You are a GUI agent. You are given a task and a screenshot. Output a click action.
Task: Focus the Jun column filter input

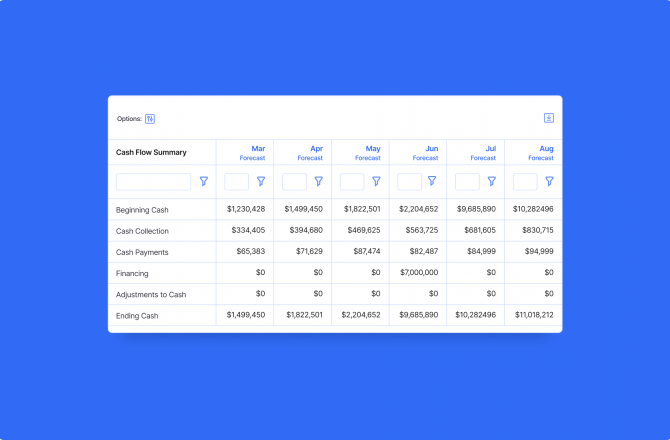pyautogui.click(x=409, y=182)
